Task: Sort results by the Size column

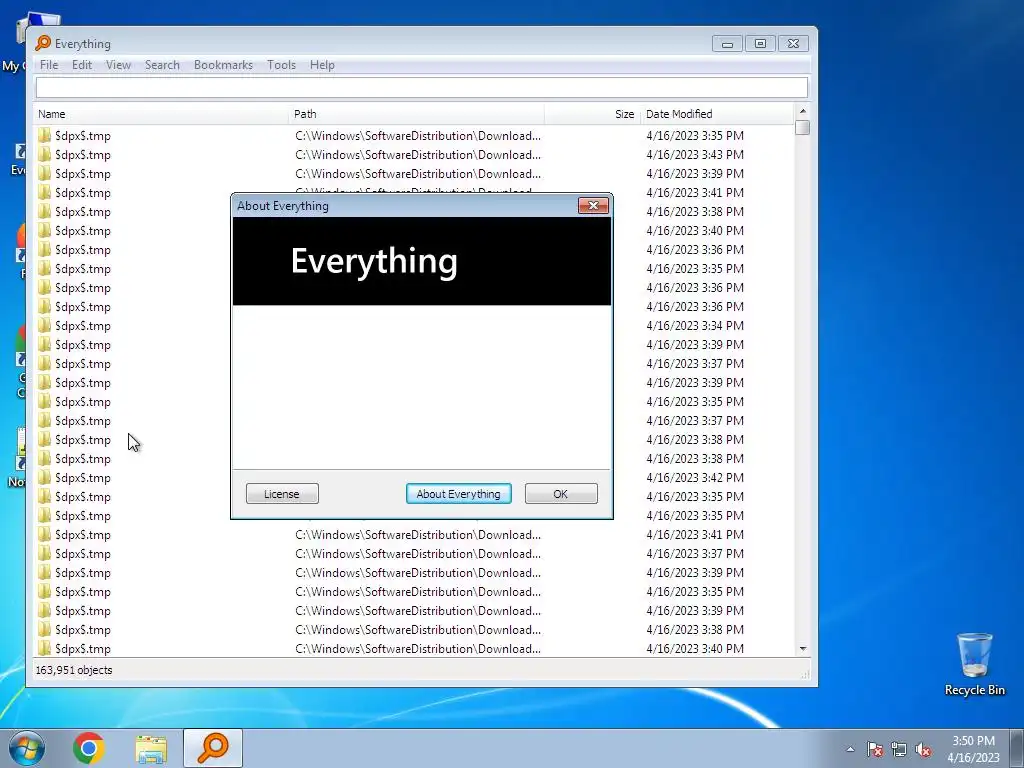Action: (x=592, y=114)
